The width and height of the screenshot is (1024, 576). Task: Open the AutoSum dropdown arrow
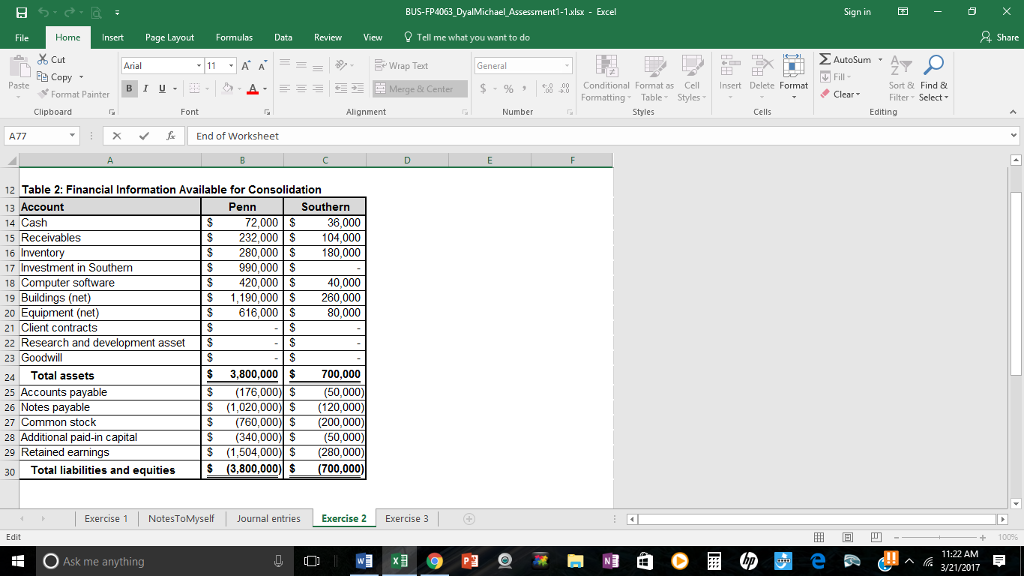880,59
